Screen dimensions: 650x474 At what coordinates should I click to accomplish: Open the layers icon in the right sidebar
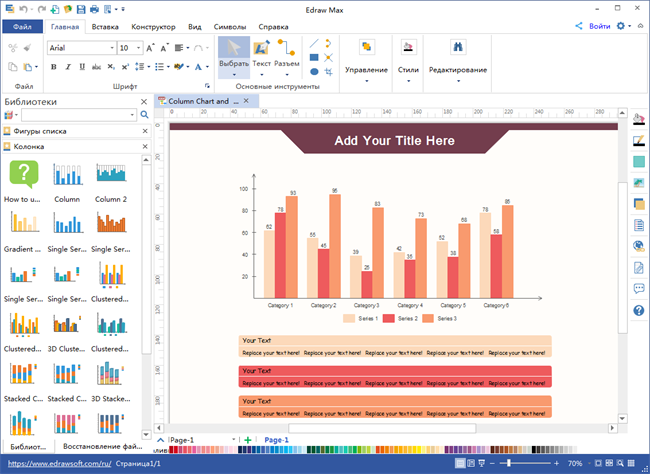click(x=639, y=204)
